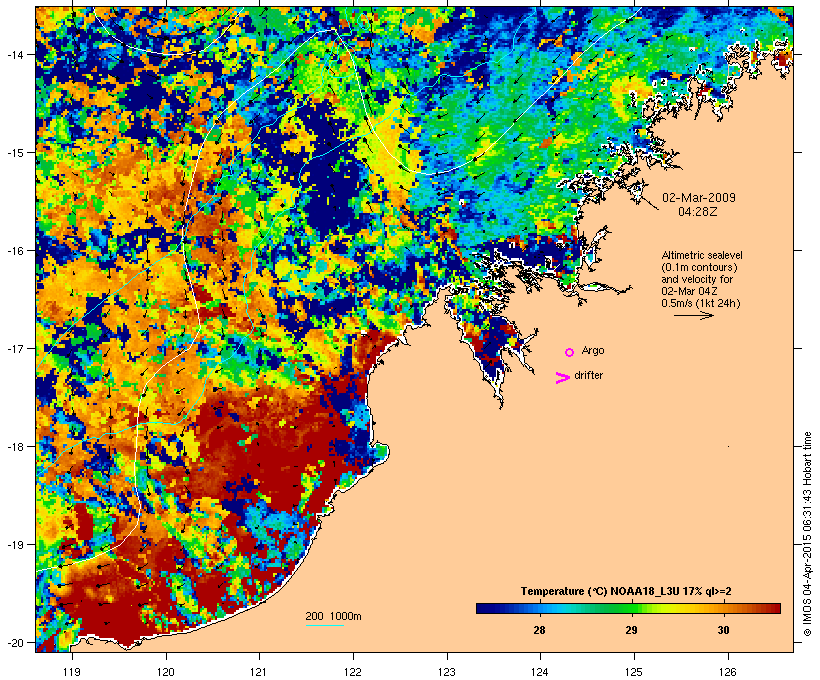
Task: Click the 'drifter' legend label
Action: [588, 375]
